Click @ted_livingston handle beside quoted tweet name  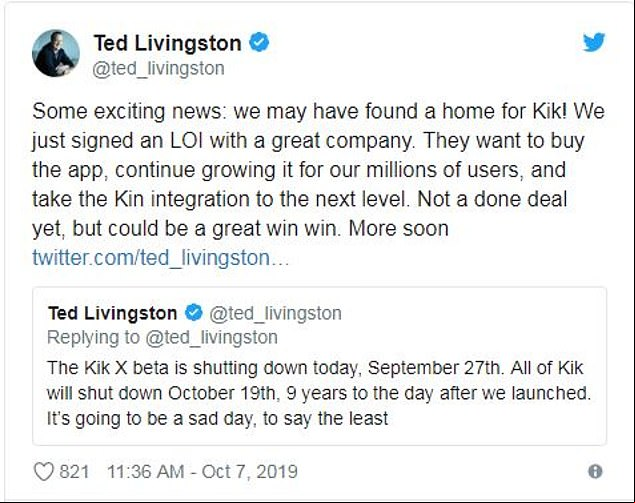[275, 313]
